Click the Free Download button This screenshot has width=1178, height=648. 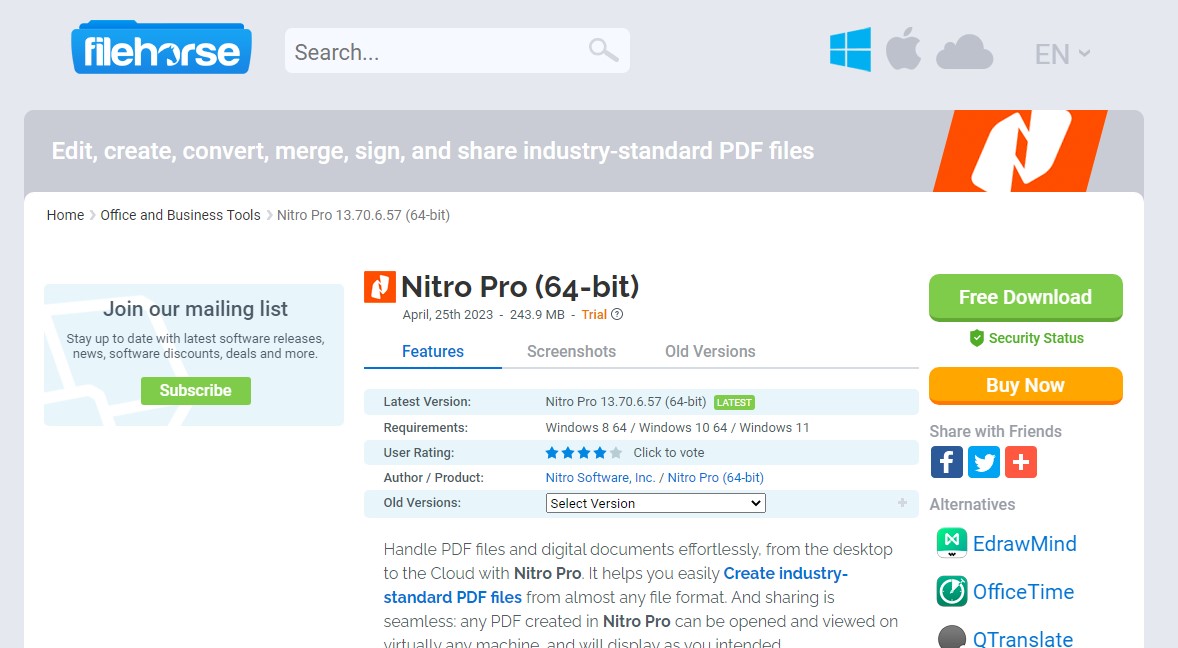point(1025,297)
